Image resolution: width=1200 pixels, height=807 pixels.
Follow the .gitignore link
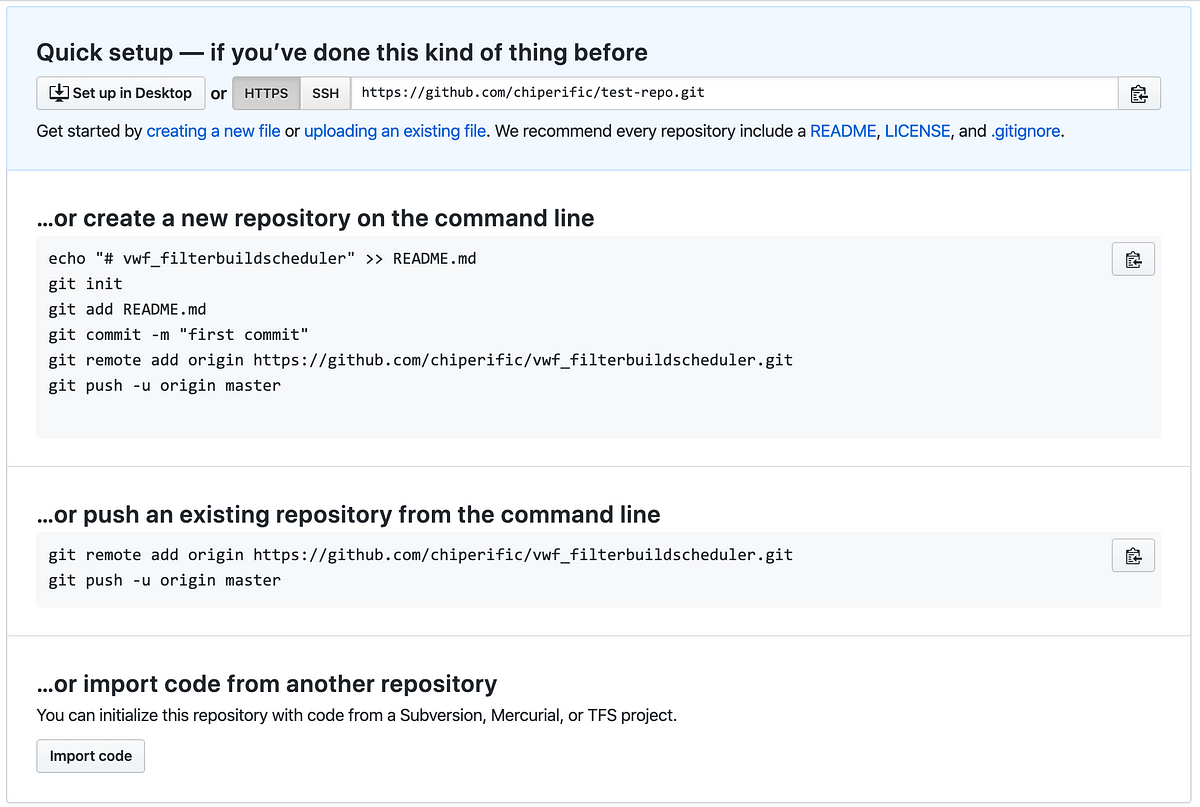click(x=1025, y=131)
